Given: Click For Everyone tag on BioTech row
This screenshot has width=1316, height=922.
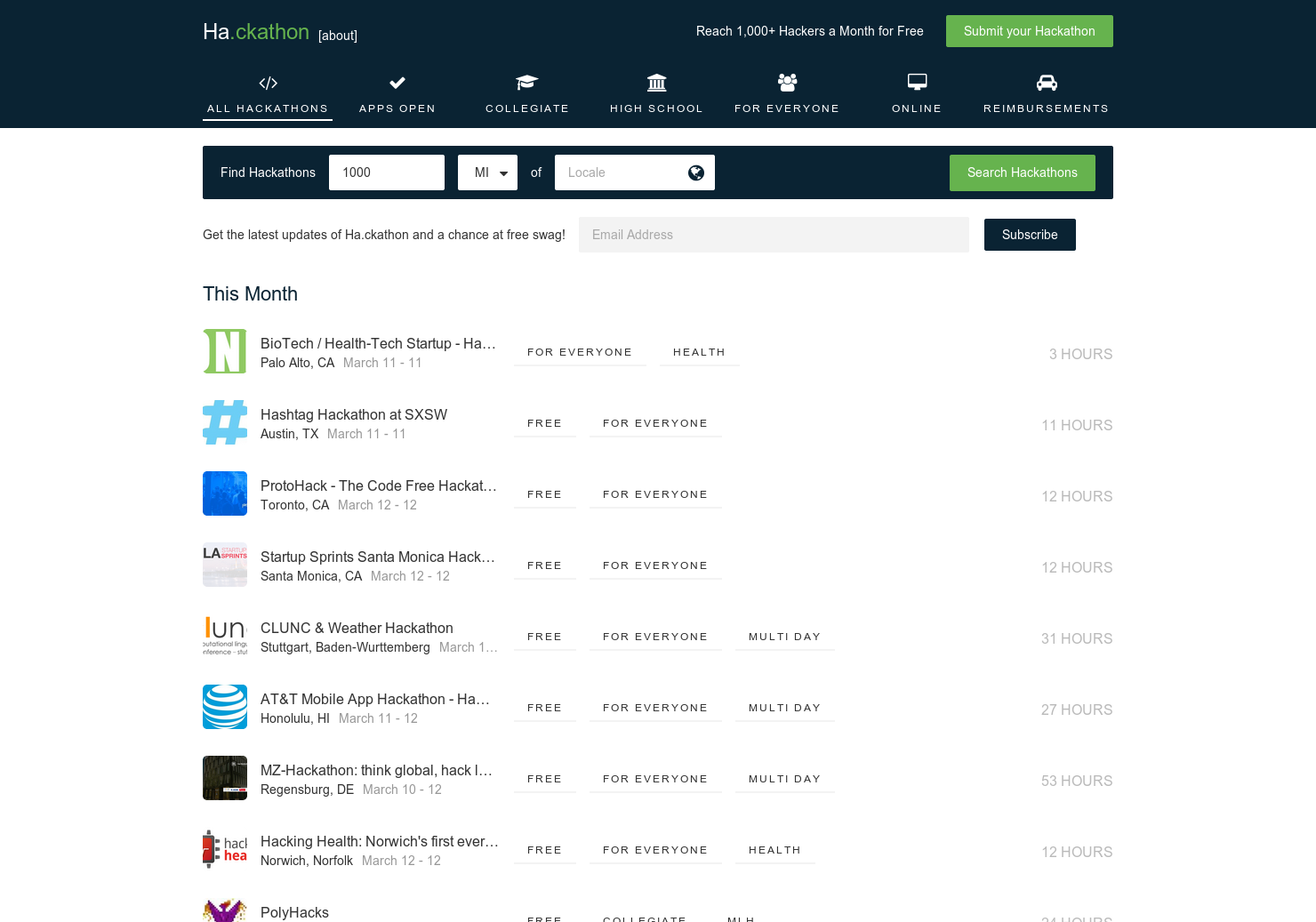Looking at the screenshot, I should pyautogui.click(x=580, y=352).
